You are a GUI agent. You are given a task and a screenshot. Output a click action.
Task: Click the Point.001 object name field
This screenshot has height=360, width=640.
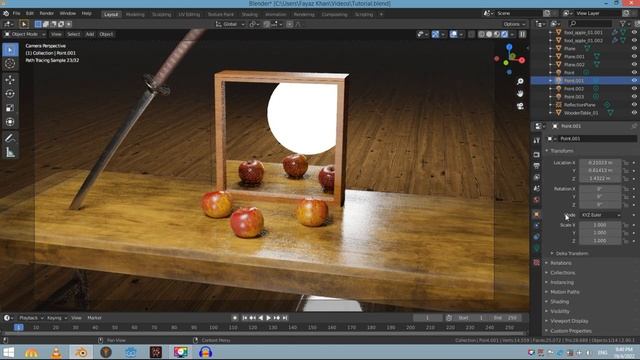tap(597, 139)
